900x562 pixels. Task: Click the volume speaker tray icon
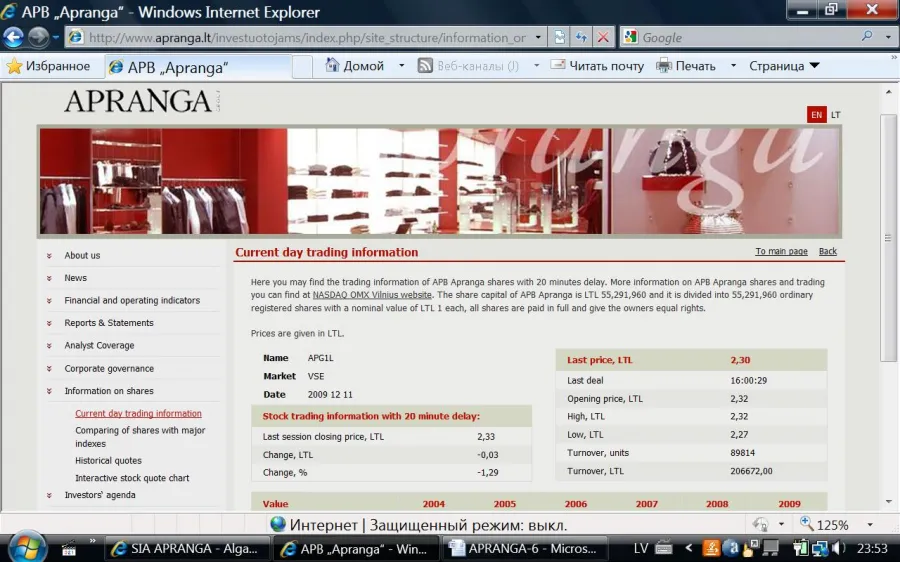click(x=838, y=549)
